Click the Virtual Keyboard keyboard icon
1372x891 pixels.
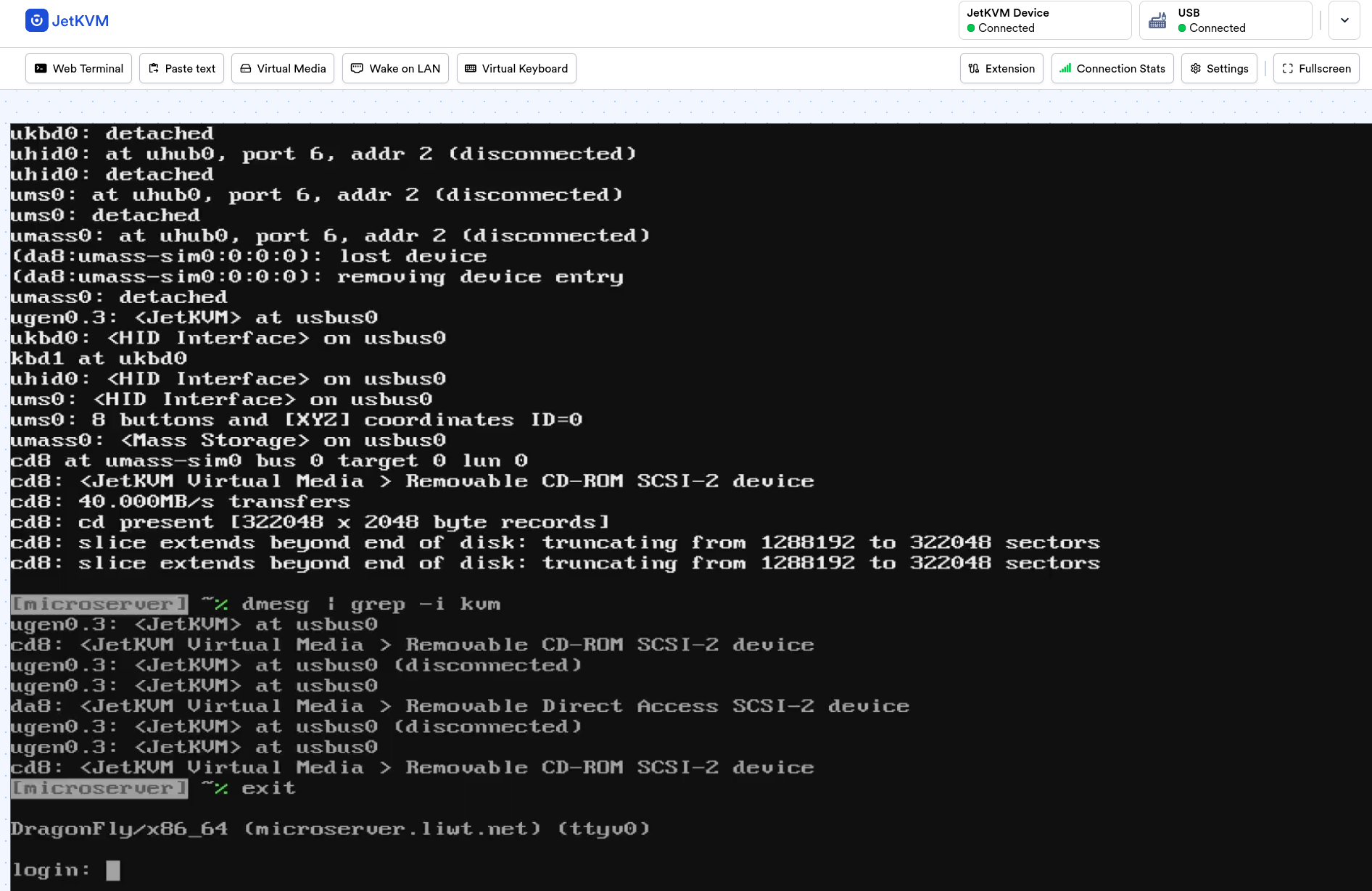tap(471, 68)
